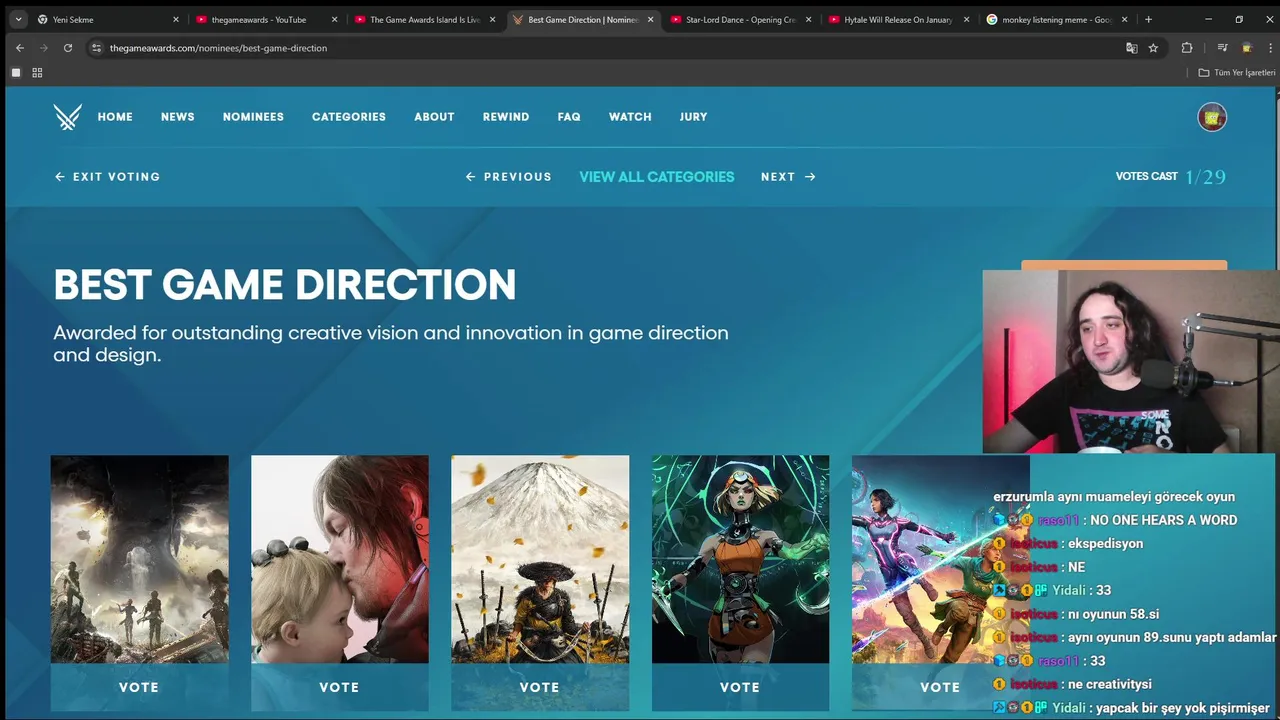Click the VOTES CAST 1/29 counter
Viewport: 1280px width, 720px height.
click(x=1171, y=177)
